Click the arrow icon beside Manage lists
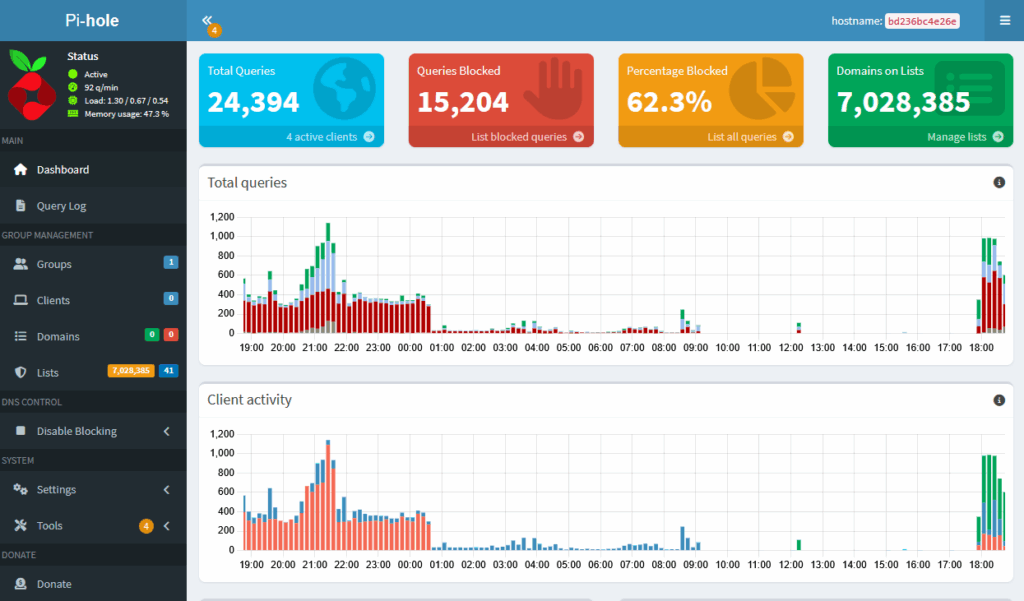The height and width of the screenshot is (601, 1024). coord(997,137)
